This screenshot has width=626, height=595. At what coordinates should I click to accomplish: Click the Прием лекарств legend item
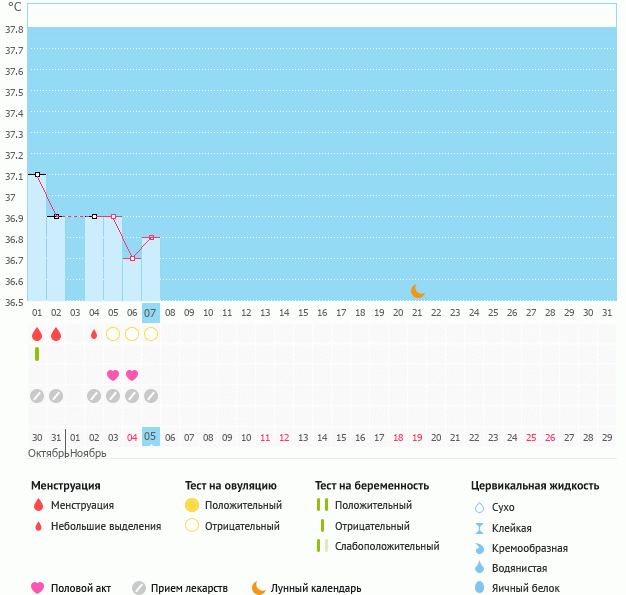click(x=180, y=588)
